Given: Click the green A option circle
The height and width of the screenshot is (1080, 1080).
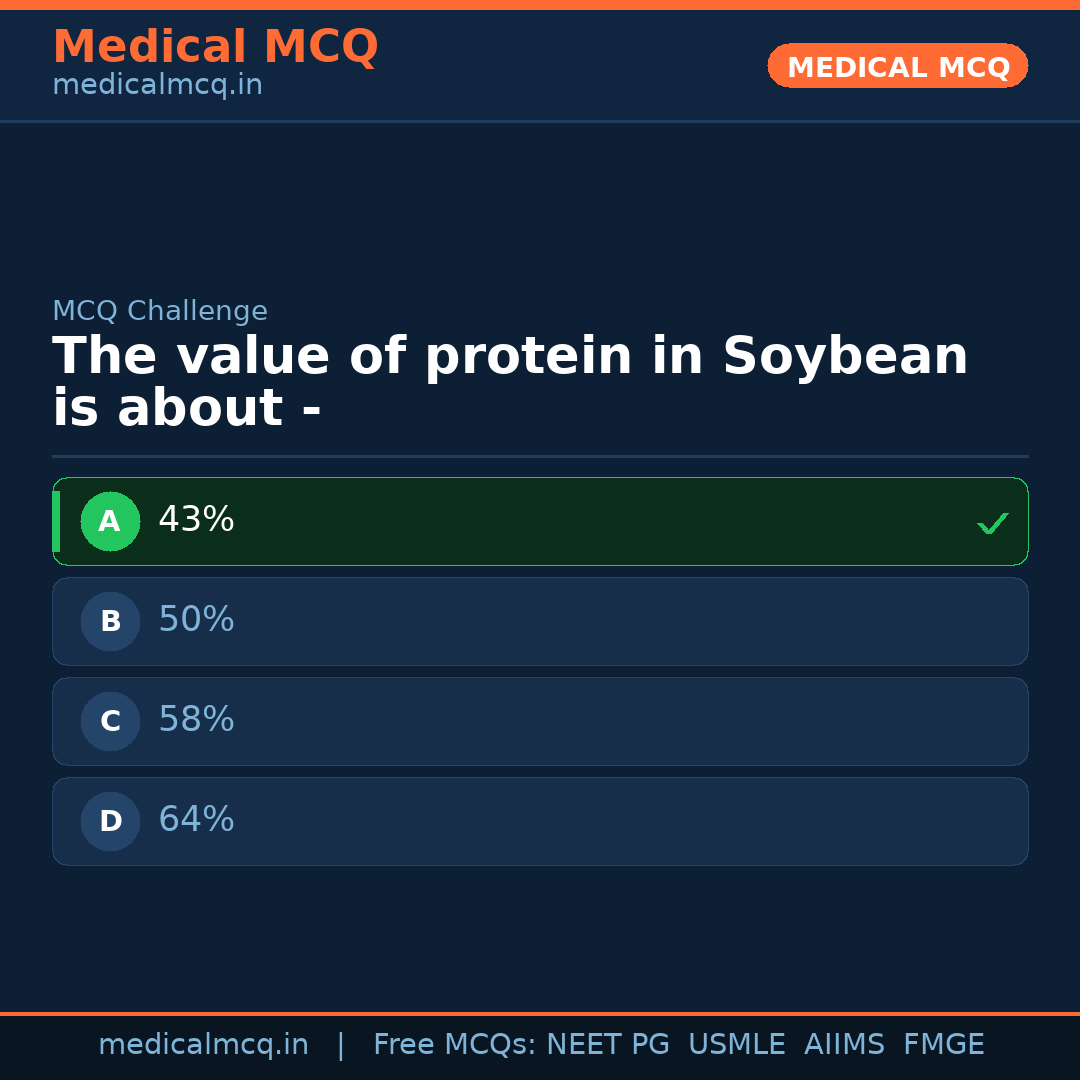Looking at the screenshot, I should click(110, 521).
